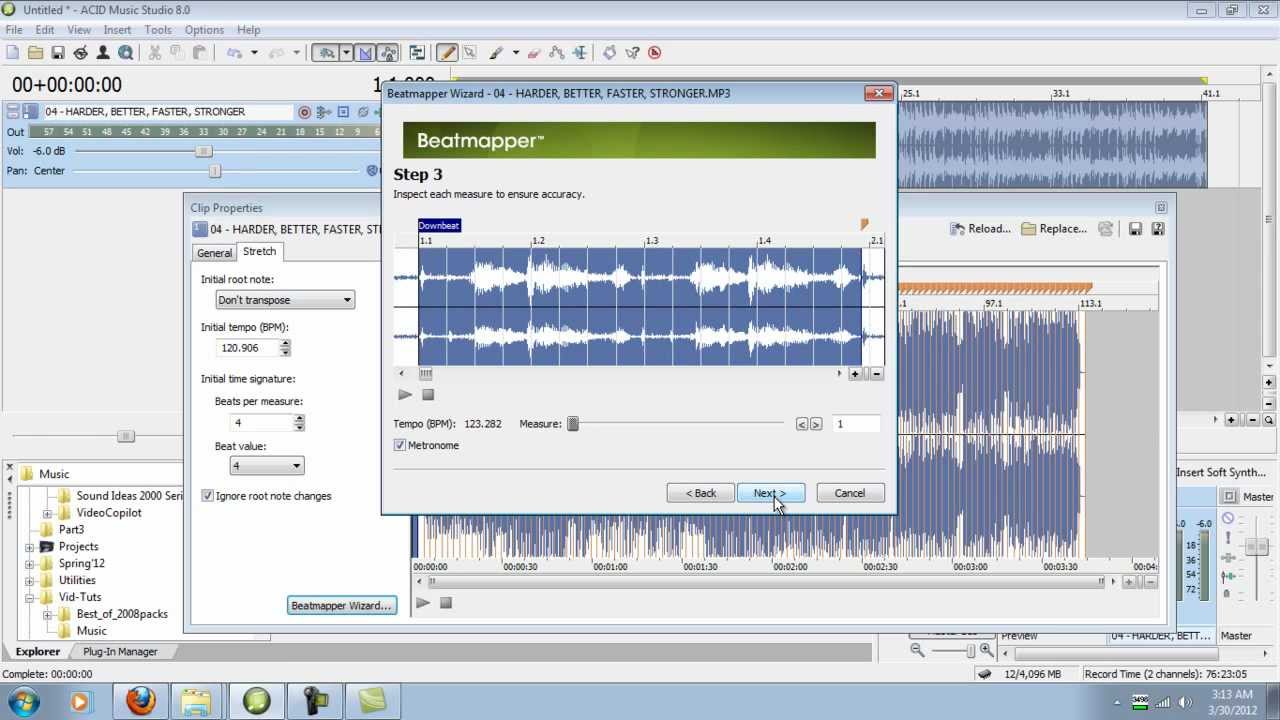This screenshot has width=1280, height=720.
Task: Click Next in the Beatmapper Wizard
Action: [x=770, y=493]
